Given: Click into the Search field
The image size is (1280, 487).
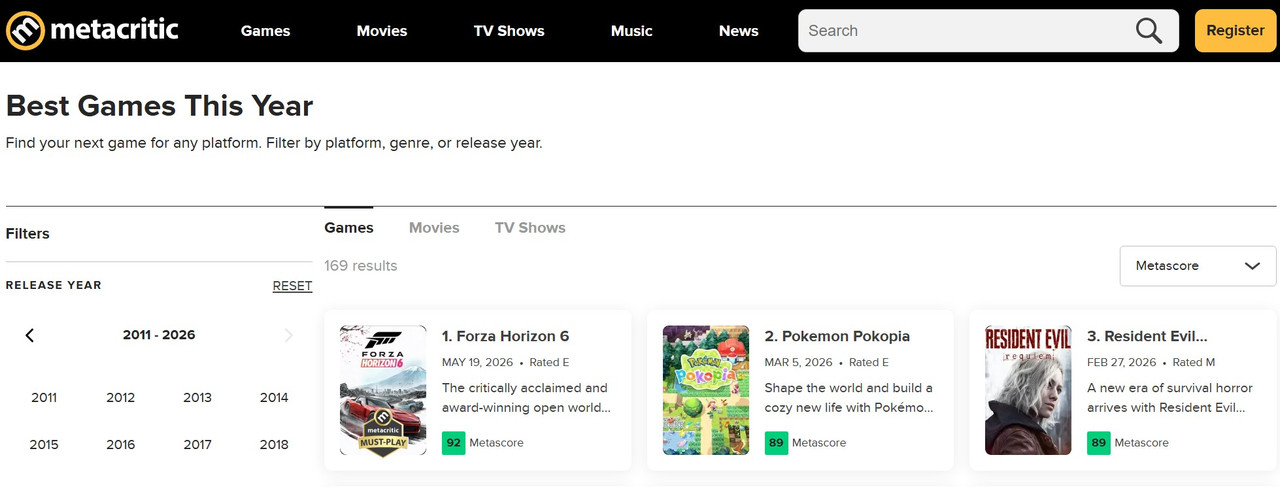Looking at the screenshot, I should [x=968, y=30].
